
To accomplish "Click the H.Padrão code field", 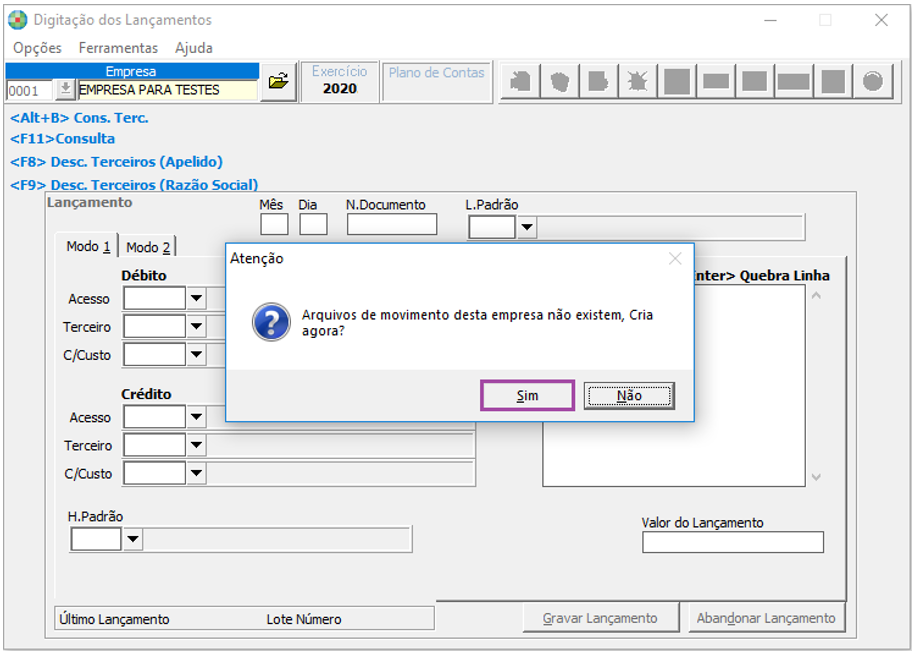I will 96,539.
